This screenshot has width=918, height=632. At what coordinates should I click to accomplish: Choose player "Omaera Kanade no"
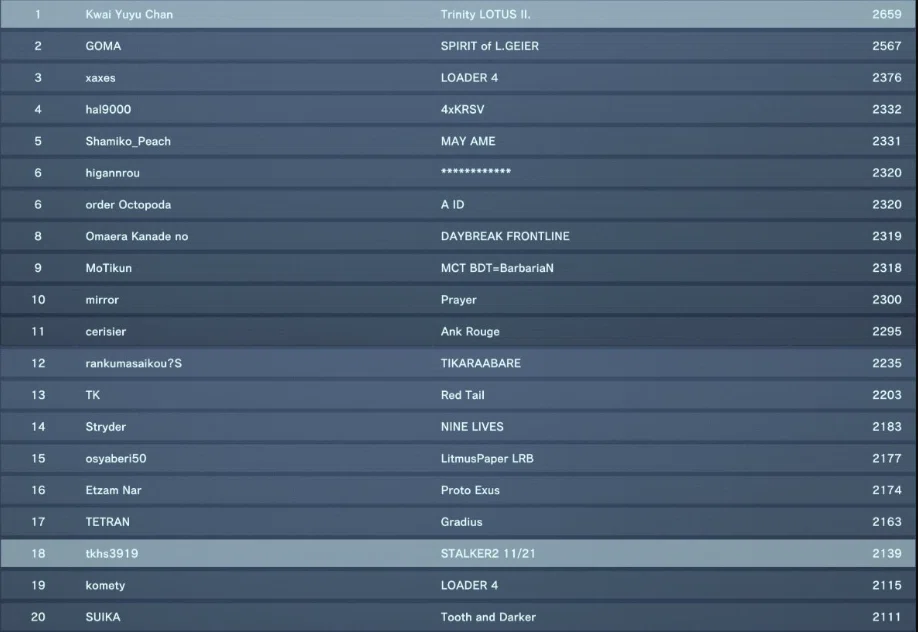(137, 236)
